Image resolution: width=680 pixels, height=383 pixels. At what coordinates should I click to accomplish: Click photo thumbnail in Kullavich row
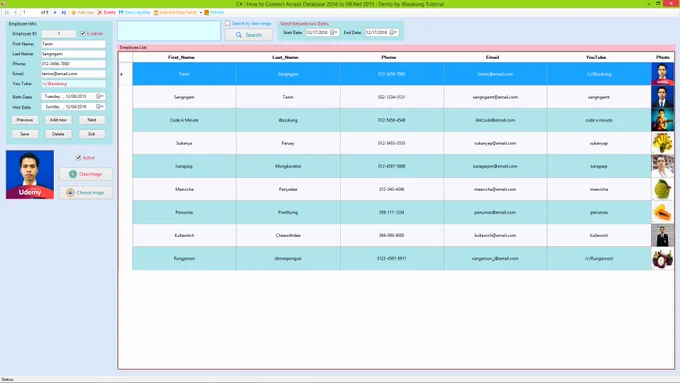tap(663, 236)
